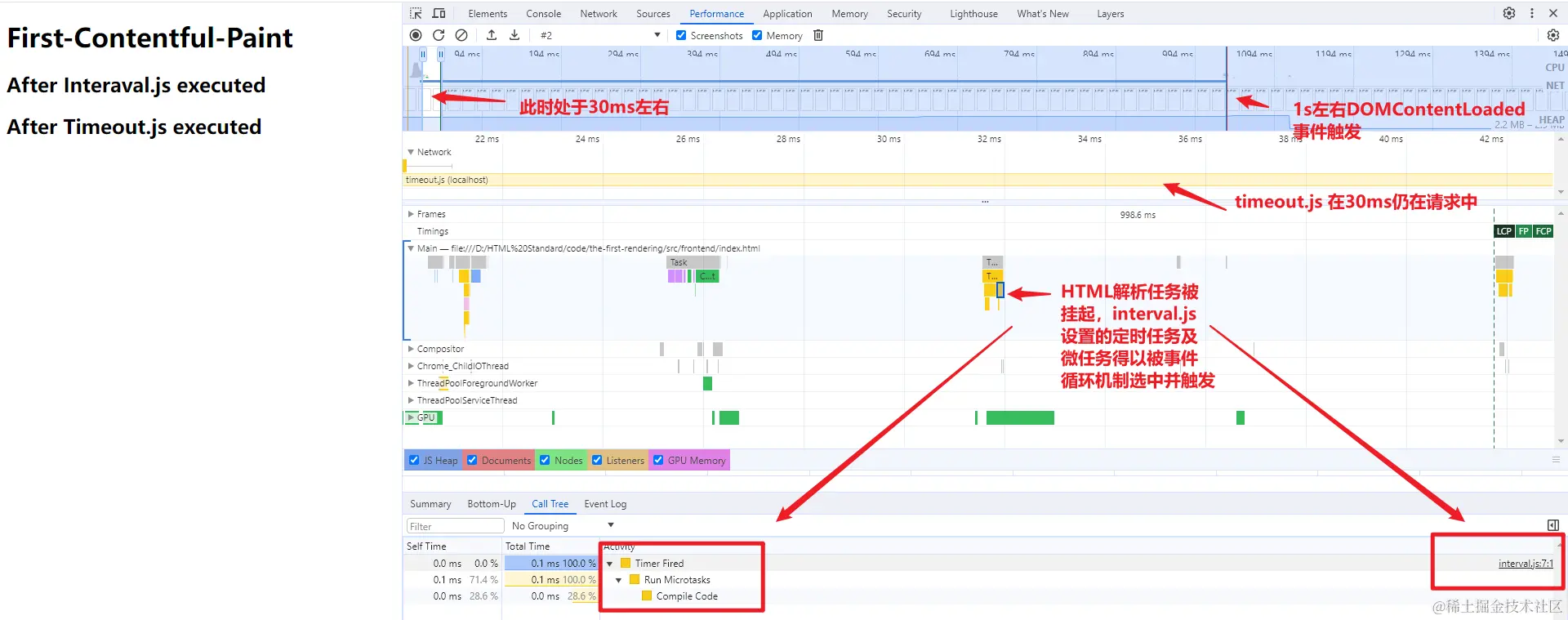Switch to the Sources tab
Viewport: 1568px width, 620px height.
pos(653,14)
